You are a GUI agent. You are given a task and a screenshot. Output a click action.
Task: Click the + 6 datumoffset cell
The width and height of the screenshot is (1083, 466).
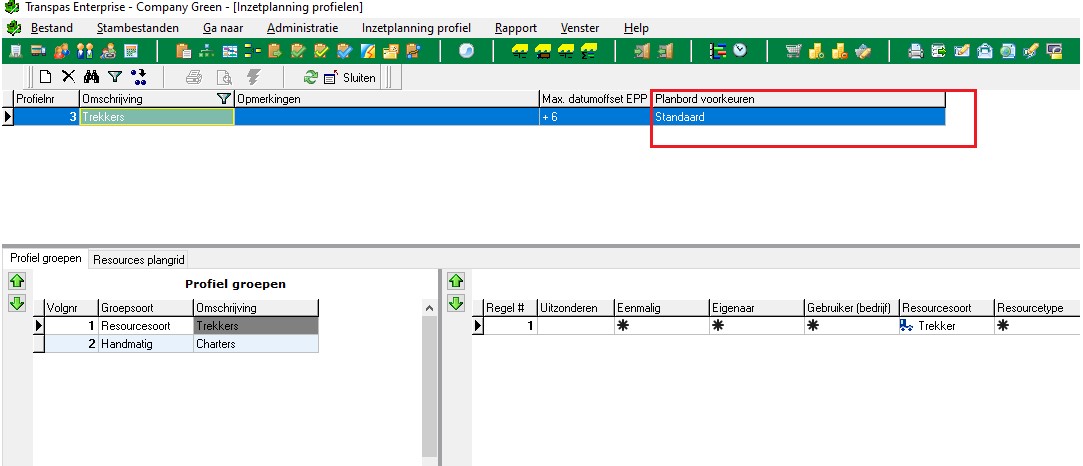tap(595, 117)
